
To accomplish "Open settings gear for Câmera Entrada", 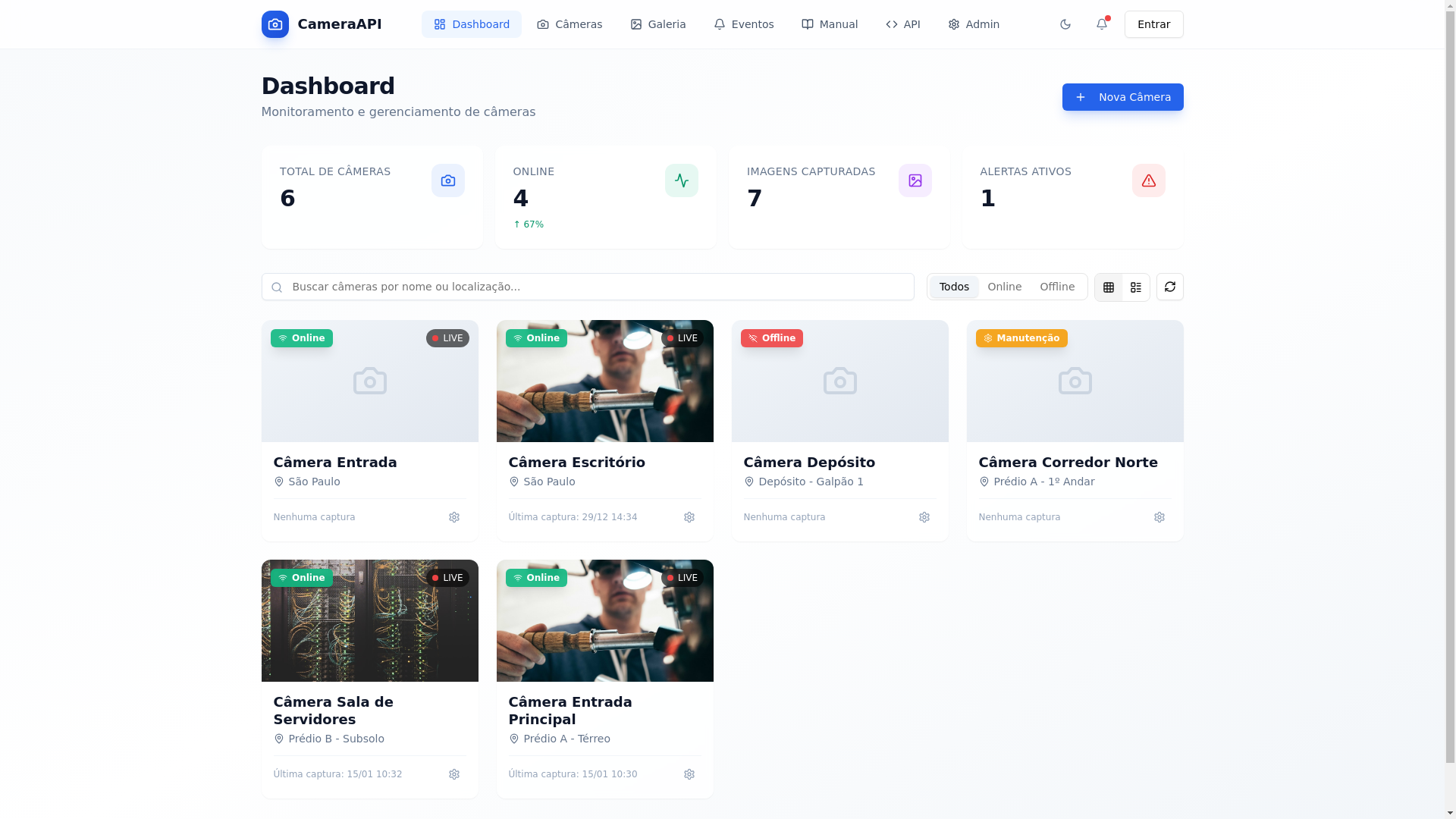I will (453, 517).
